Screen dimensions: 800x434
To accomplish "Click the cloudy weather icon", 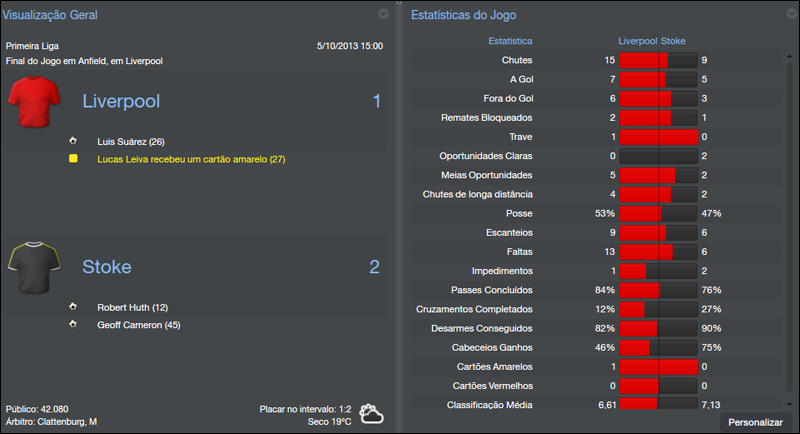I will tap(371, 413).
